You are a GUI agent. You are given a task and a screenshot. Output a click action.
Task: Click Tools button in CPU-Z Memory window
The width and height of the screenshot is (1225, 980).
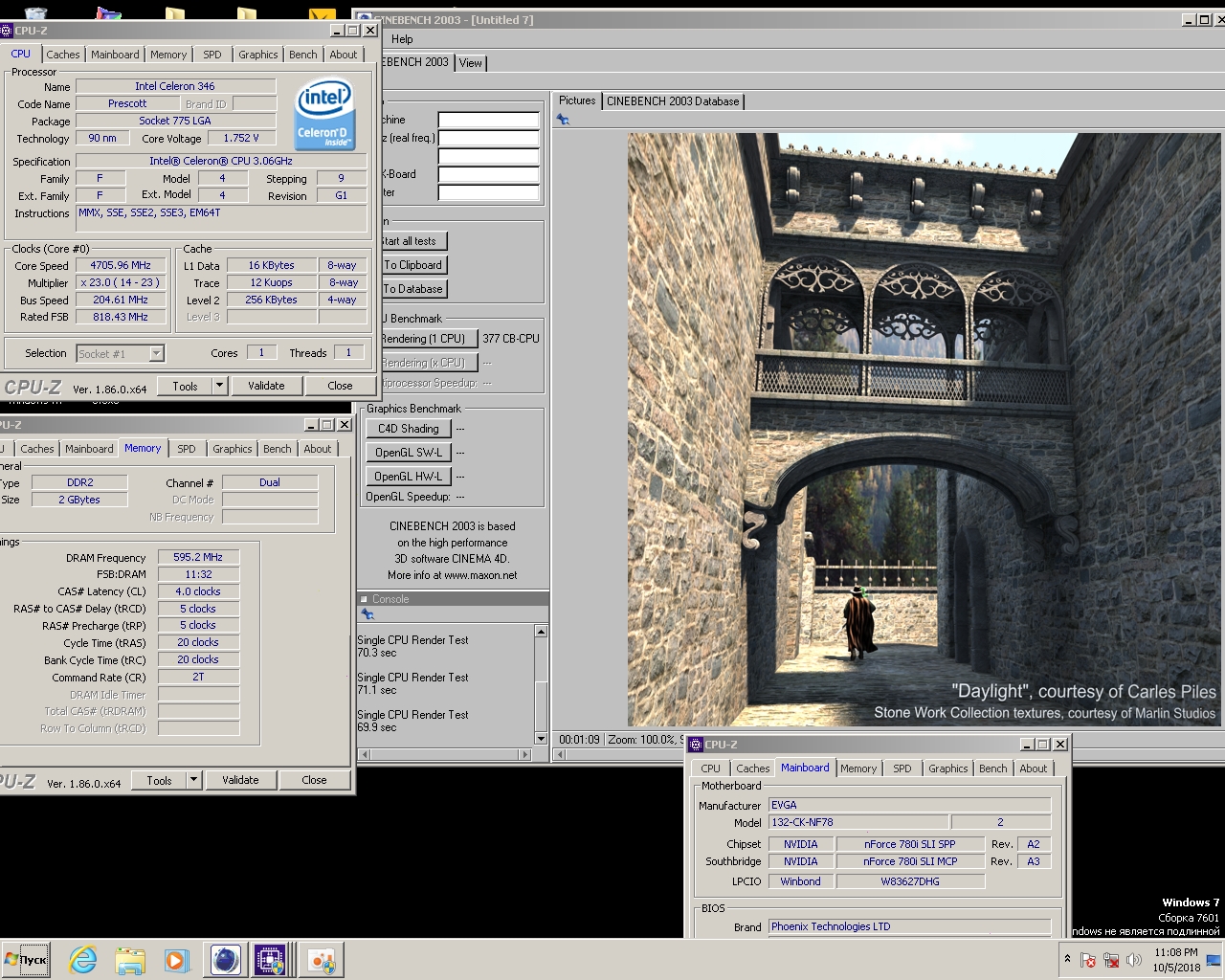[160, 780]
